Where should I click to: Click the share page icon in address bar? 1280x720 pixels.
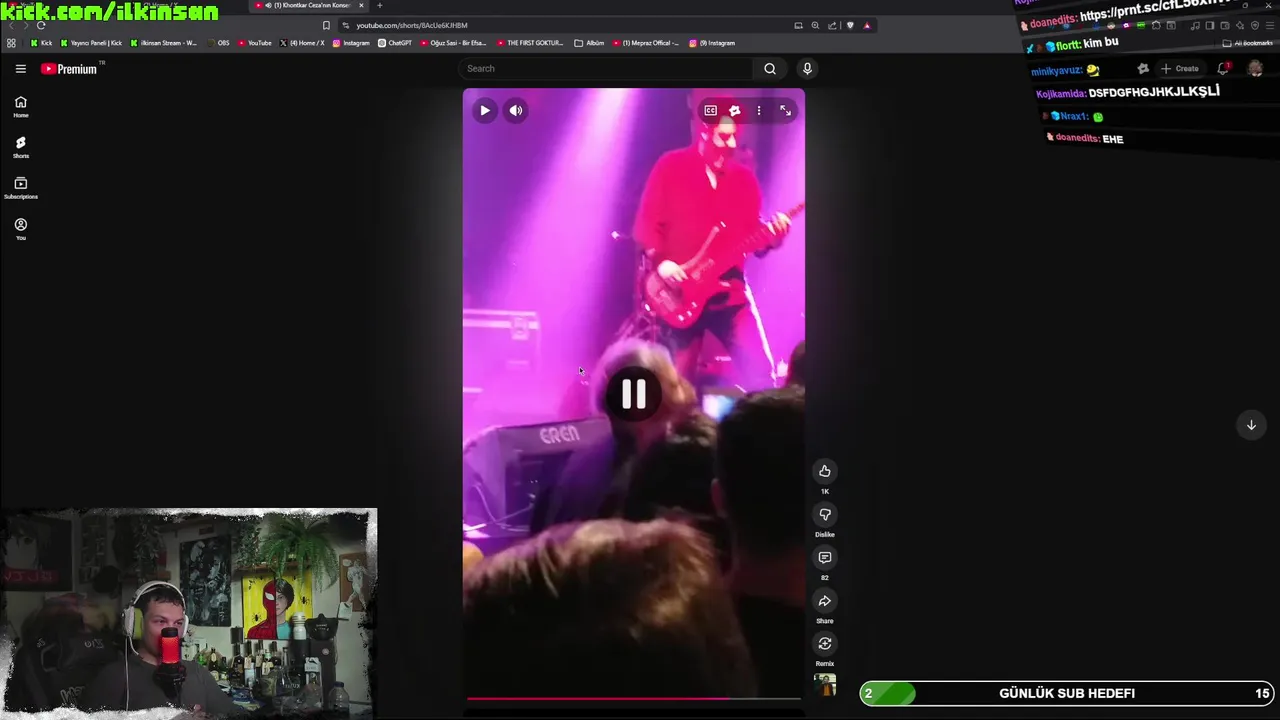832,25
